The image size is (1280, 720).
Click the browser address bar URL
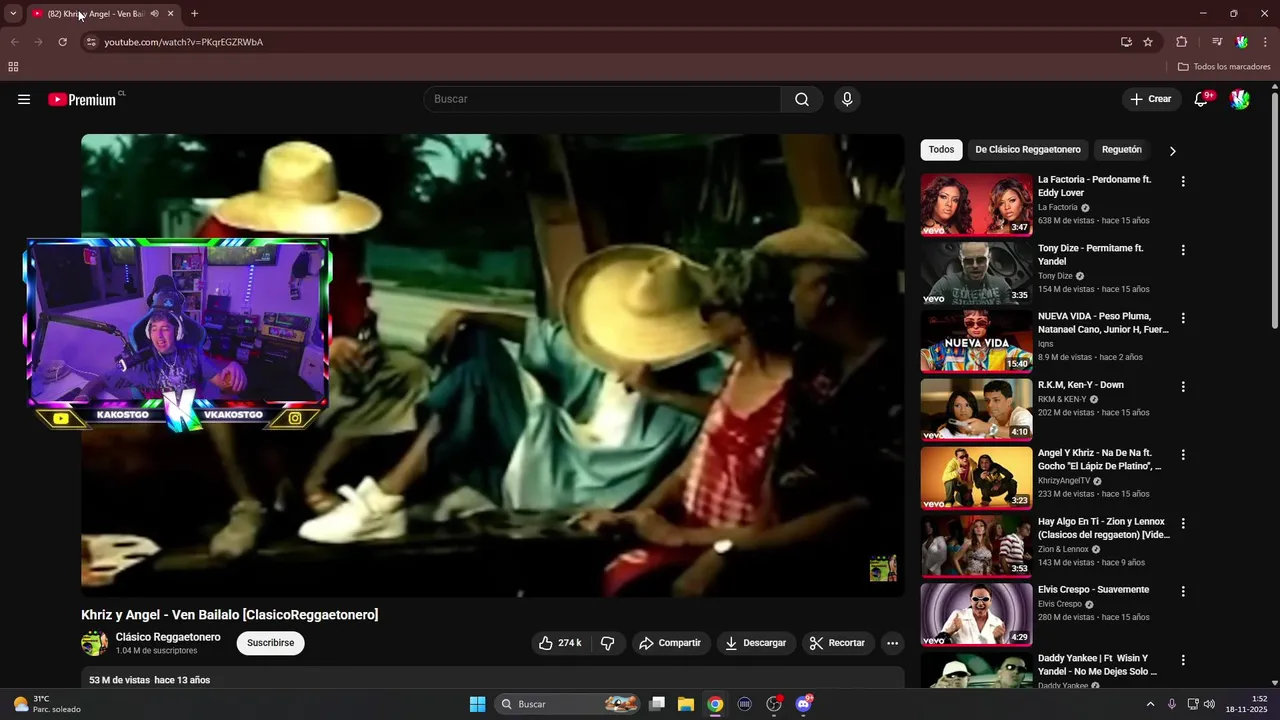click(x=184, y=42)
